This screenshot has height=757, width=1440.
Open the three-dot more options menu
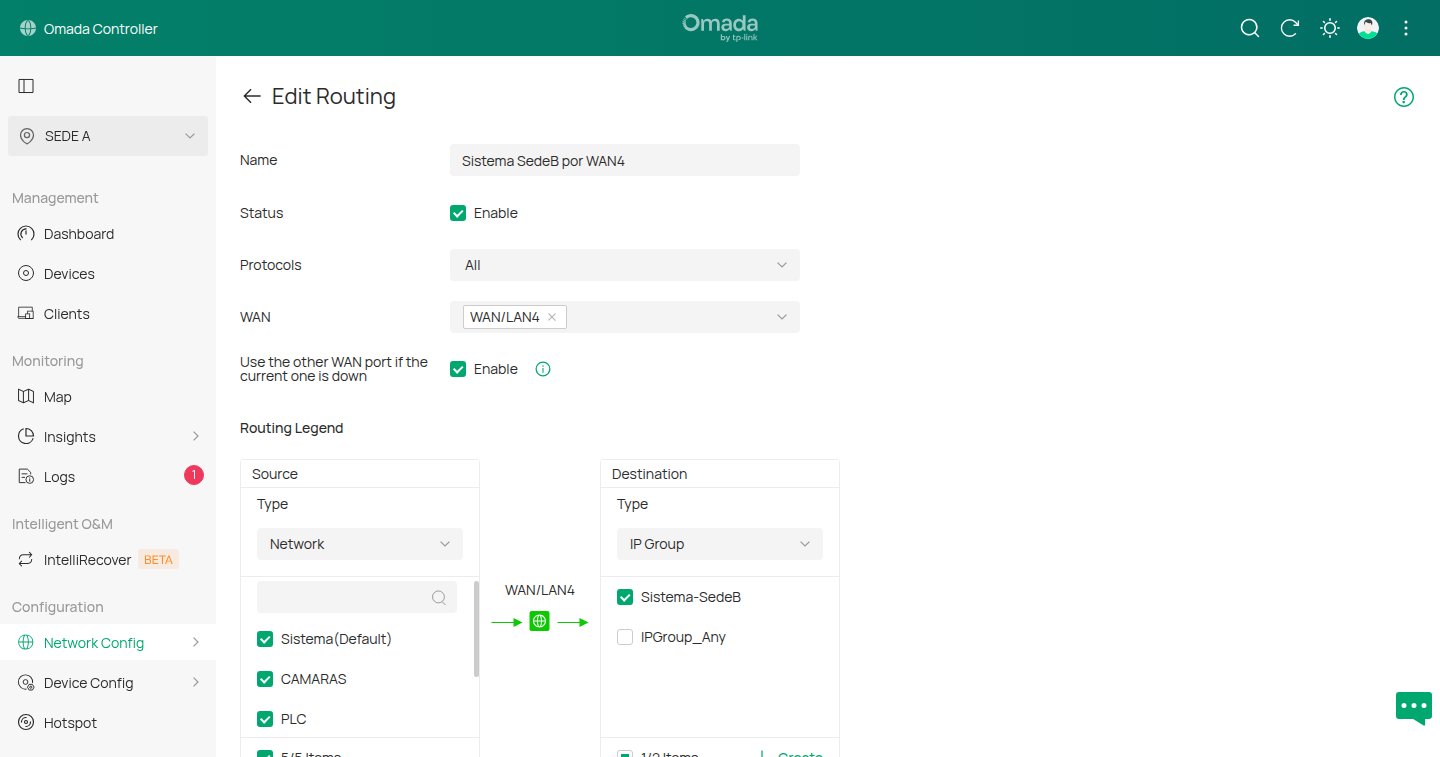tap(1406, 28)
